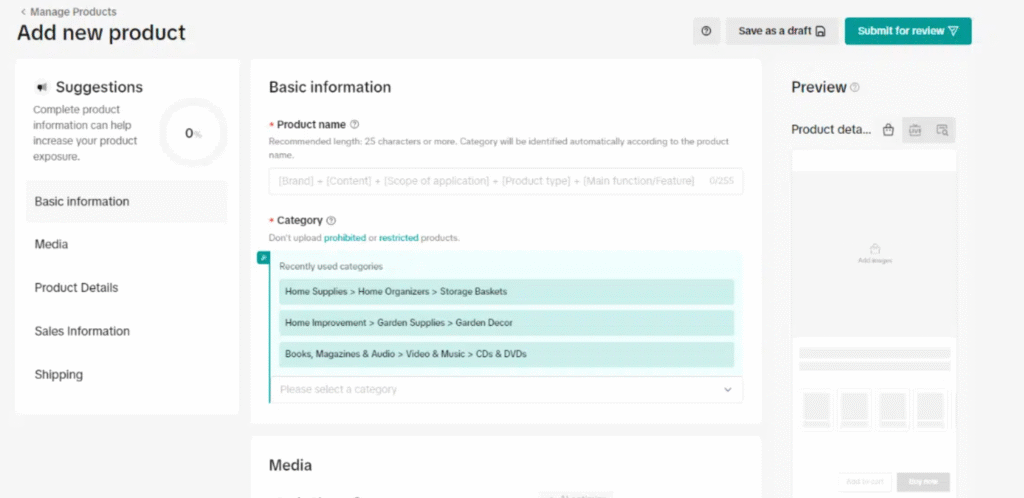
Task: Click the Category help icon
Action: [x=331, y=220]
